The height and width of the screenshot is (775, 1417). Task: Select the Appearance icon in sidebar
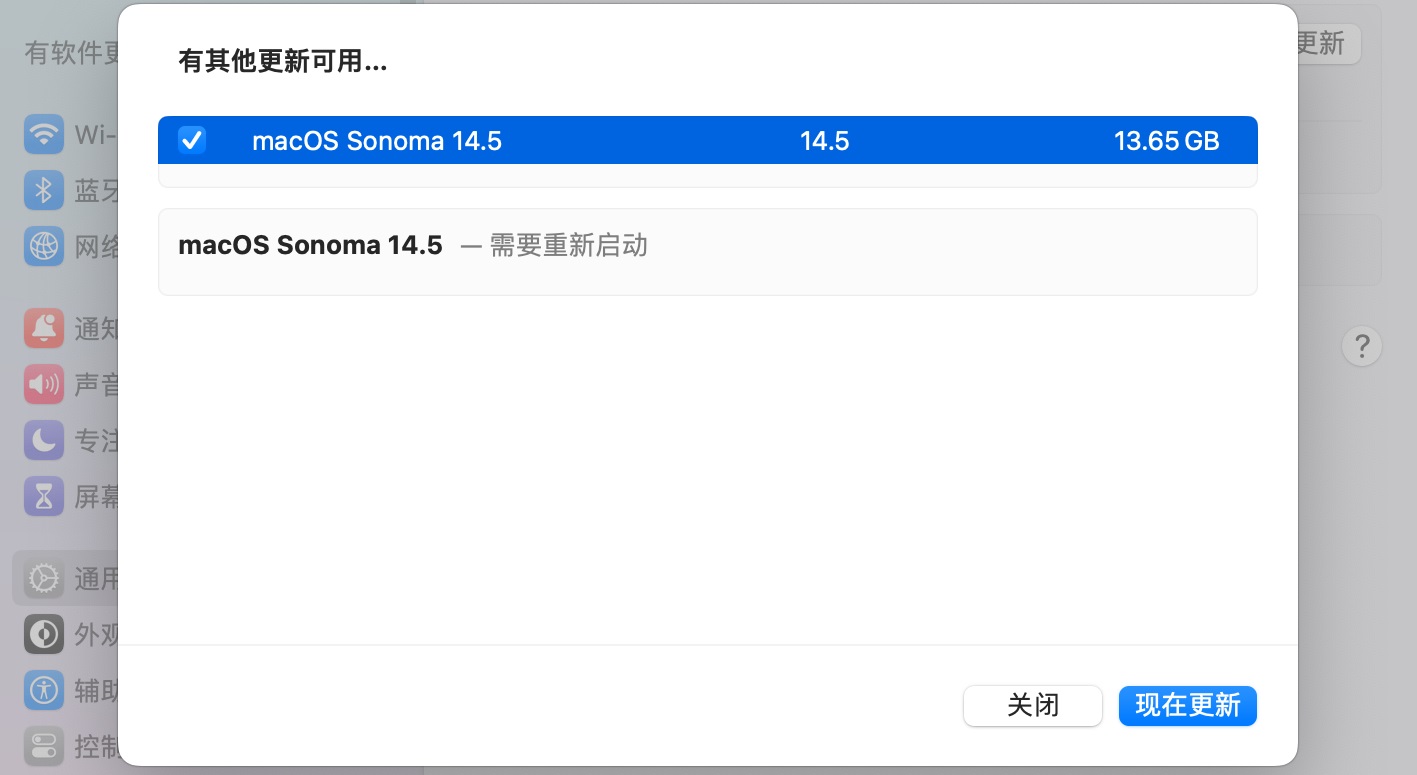click(x=44, y=634)
